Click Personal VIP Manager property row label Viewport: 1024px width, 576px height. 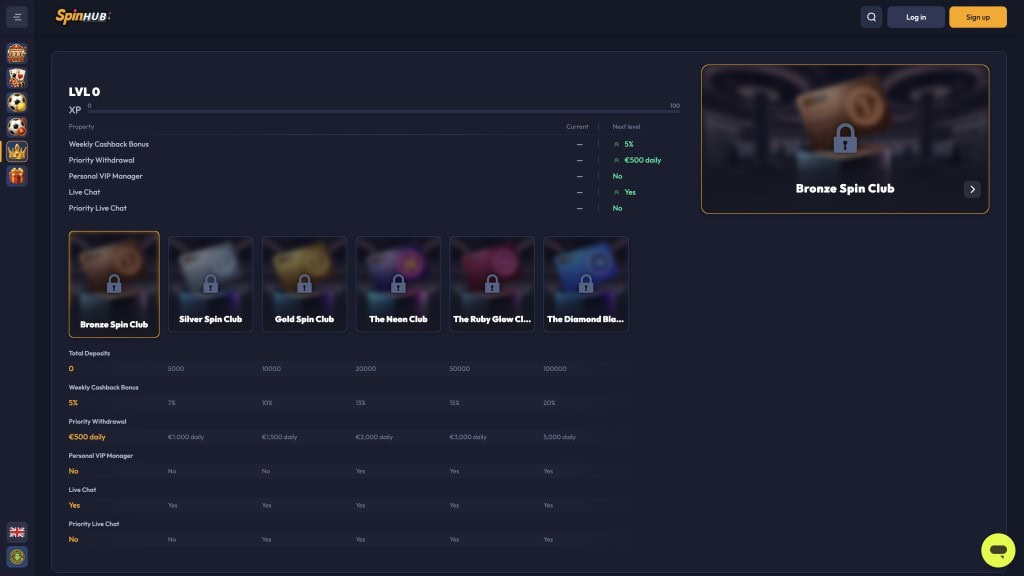105,176
